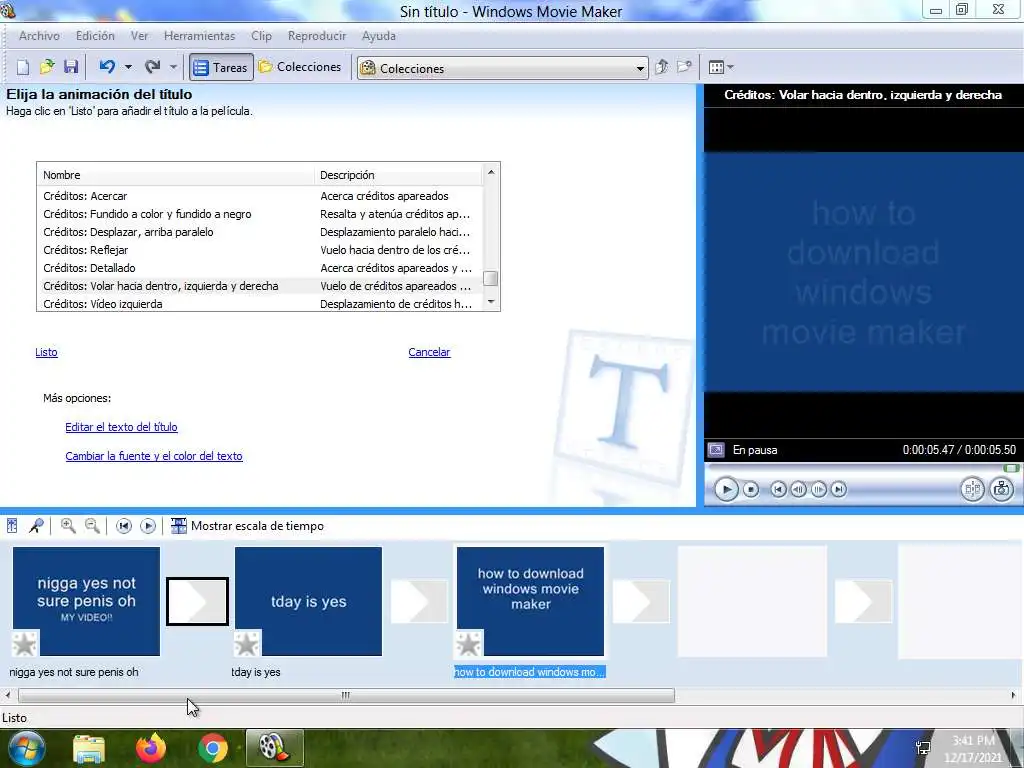Open the Ver menu
The image size is (1024, 768).
click(139, 36)
